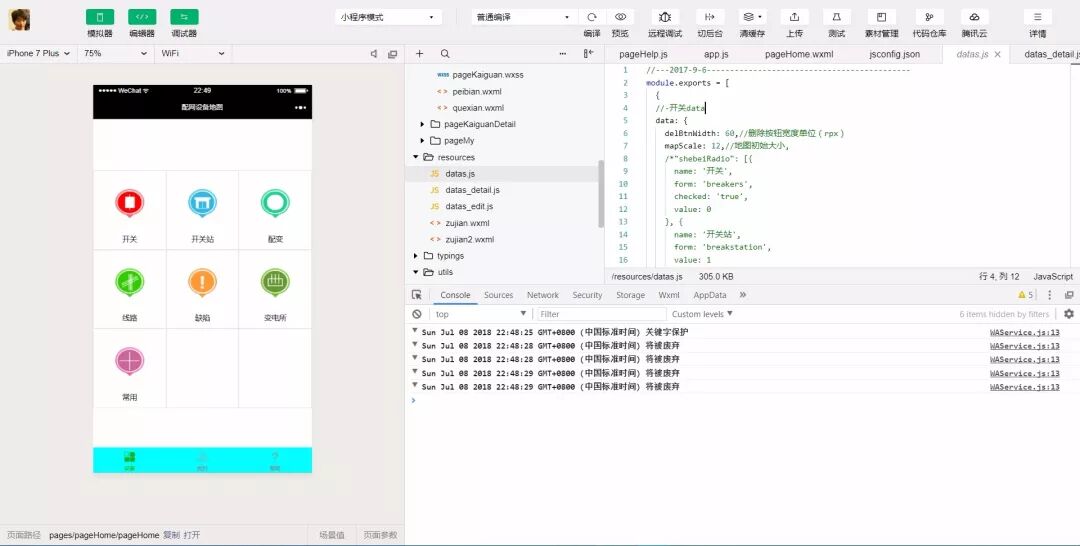Open the code repository icon
Screen dimensions: 1080x546
929,17
